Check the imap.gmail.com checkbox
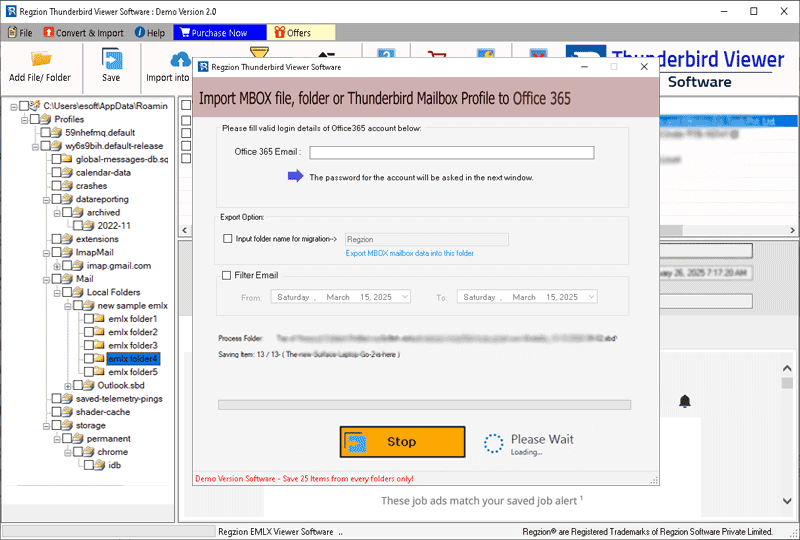 [x=67, y=265]
